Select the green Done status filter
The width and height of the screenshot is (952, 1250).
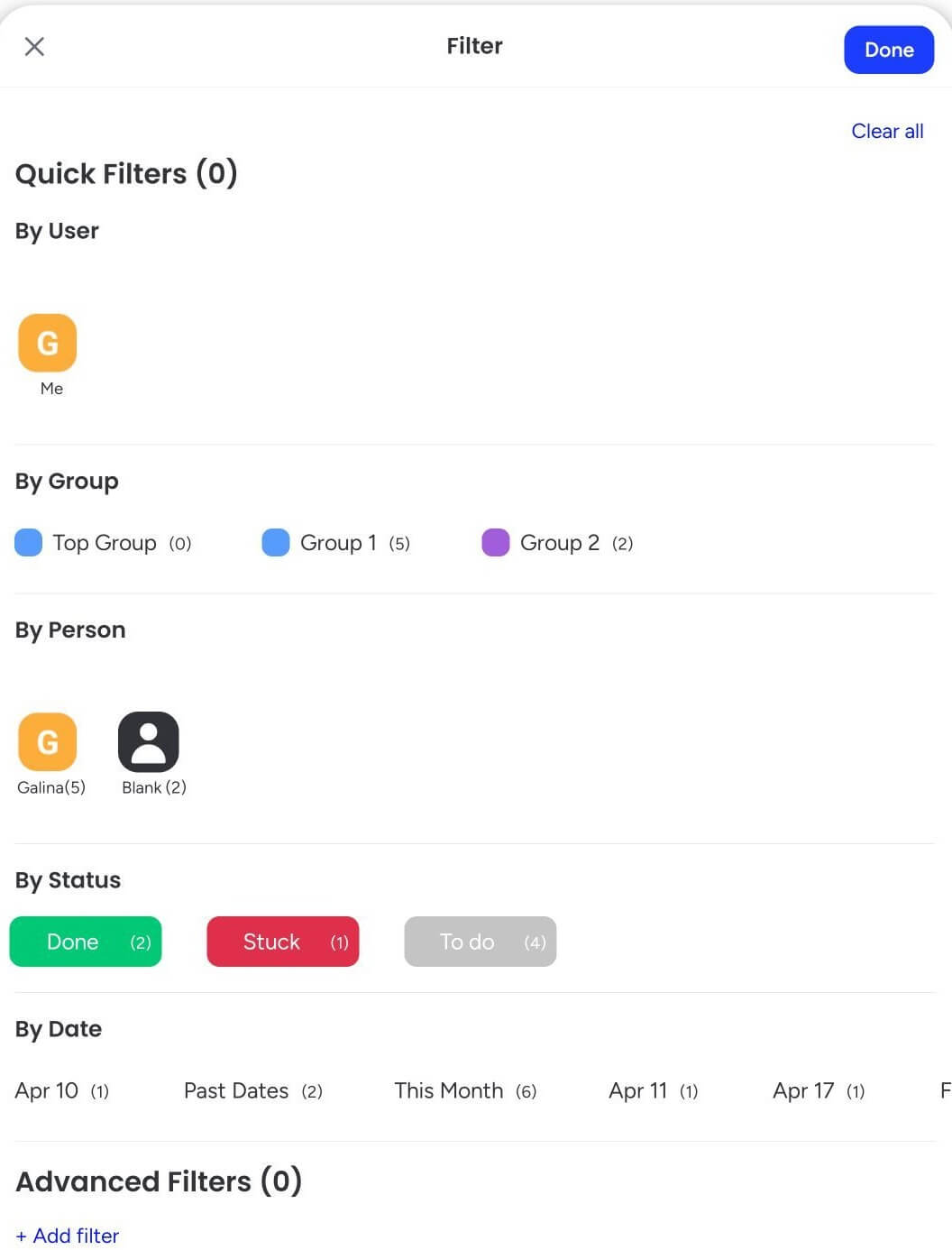tap(86, 942)
